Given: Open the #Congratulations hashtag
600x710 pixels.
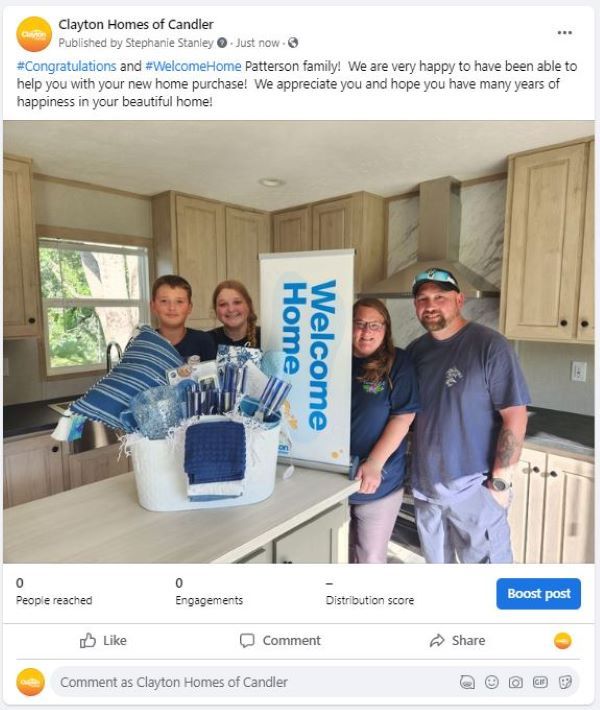Looking at the screenshot, I should (67, 66).
